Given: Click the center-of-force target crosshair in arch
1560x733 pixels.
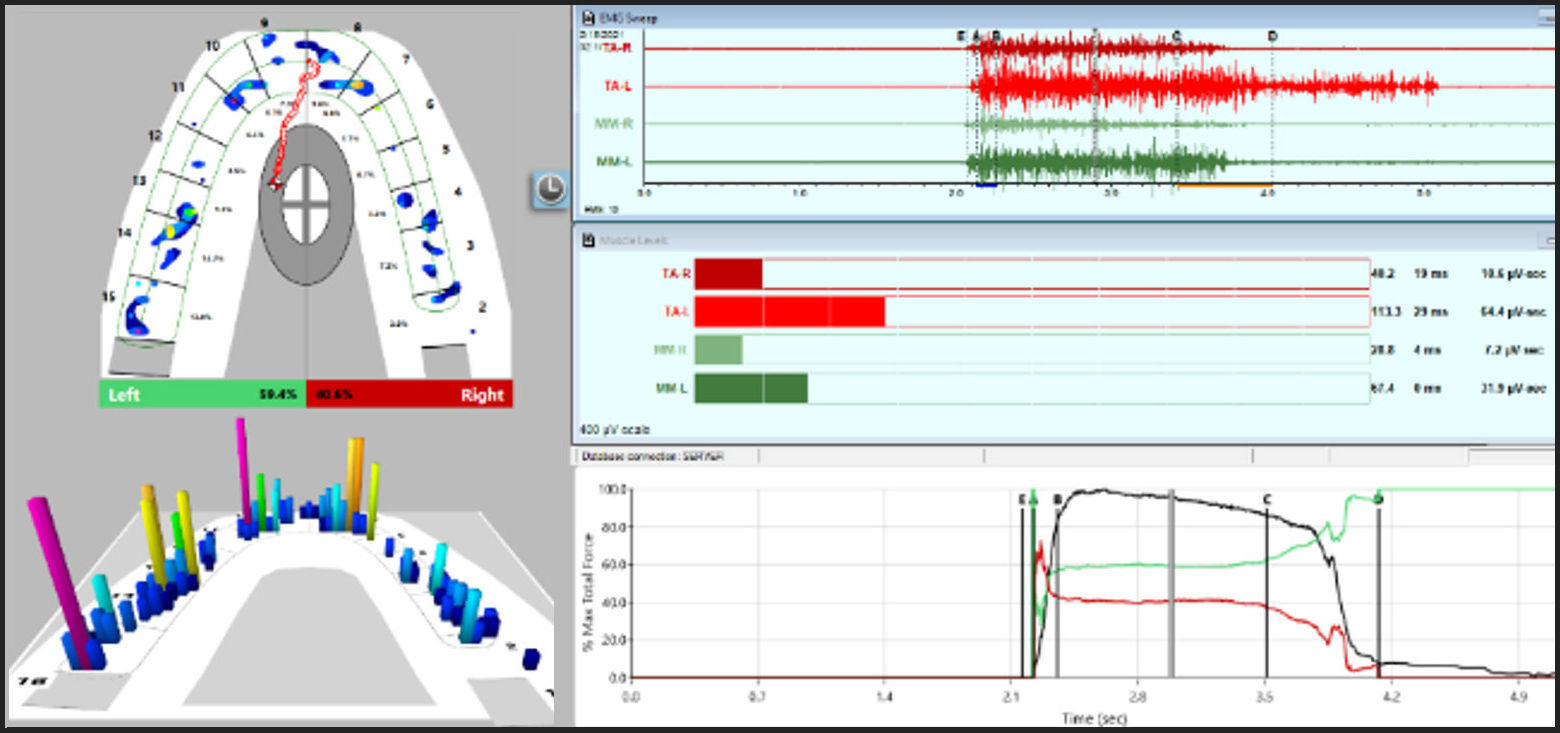Looking at the screenshot, I should [x=306, y=204].
